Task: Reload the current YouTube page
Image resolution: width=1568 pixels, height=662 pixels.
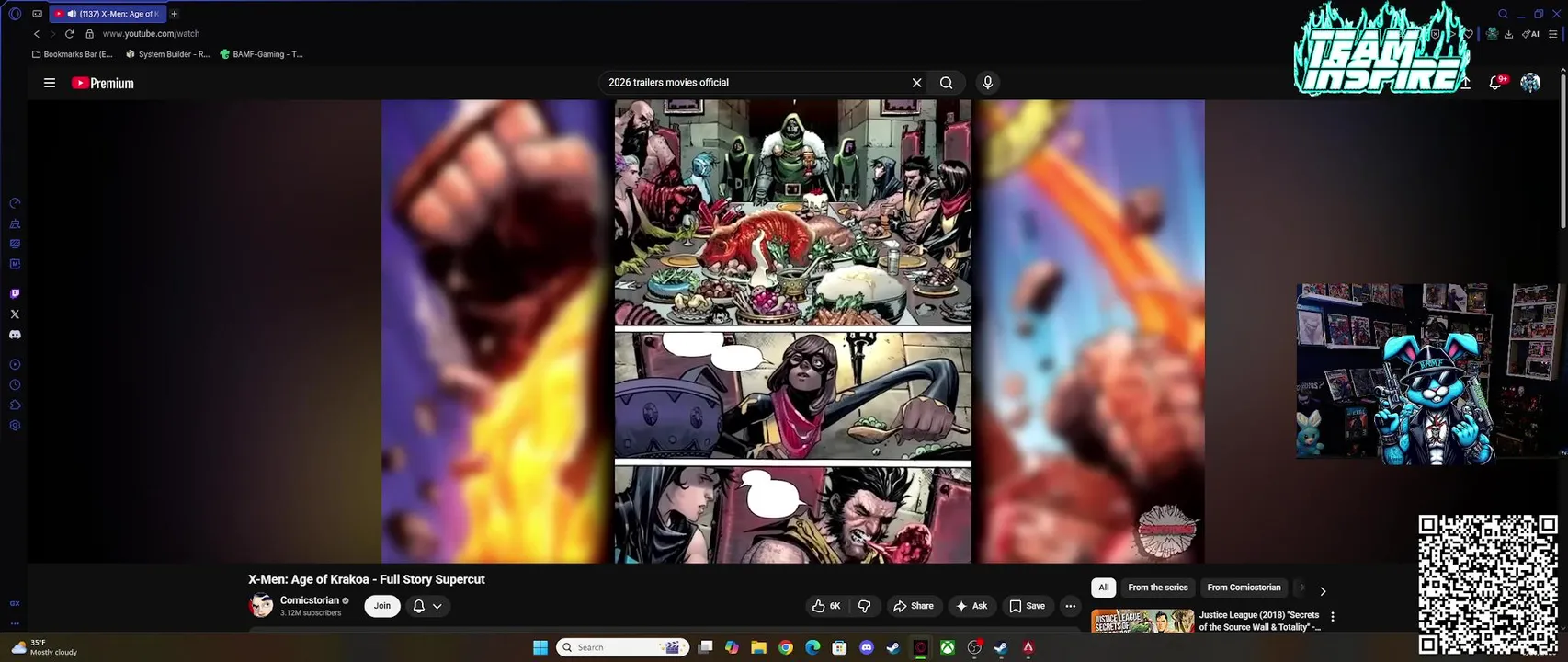Action: (69, 34)
